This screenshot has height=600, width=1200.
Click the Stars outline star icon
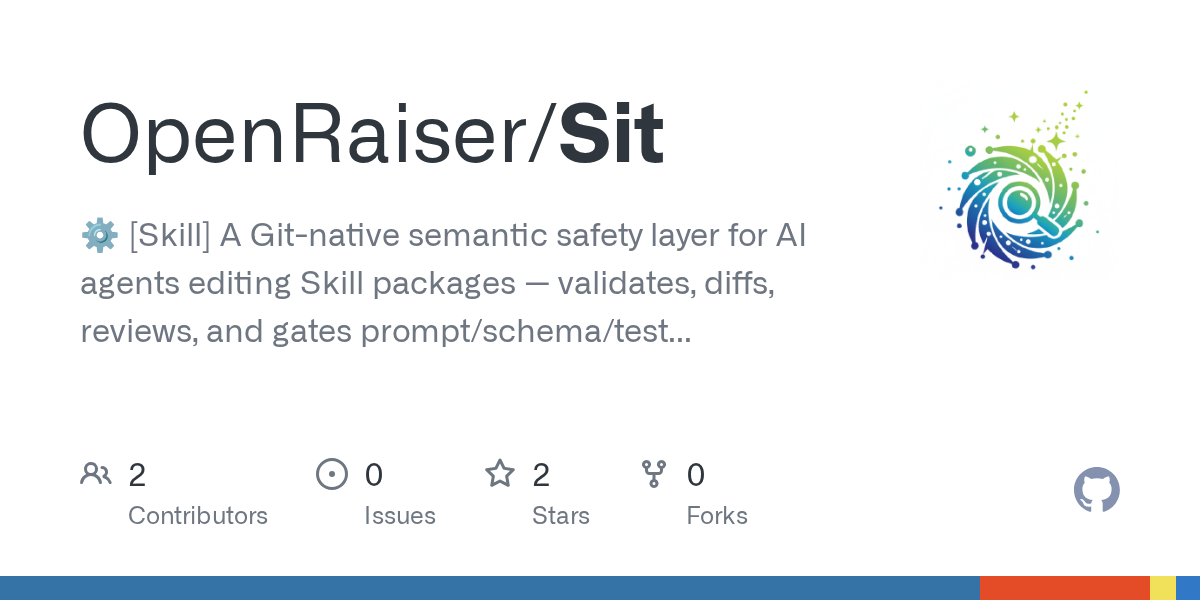[500, 473]
